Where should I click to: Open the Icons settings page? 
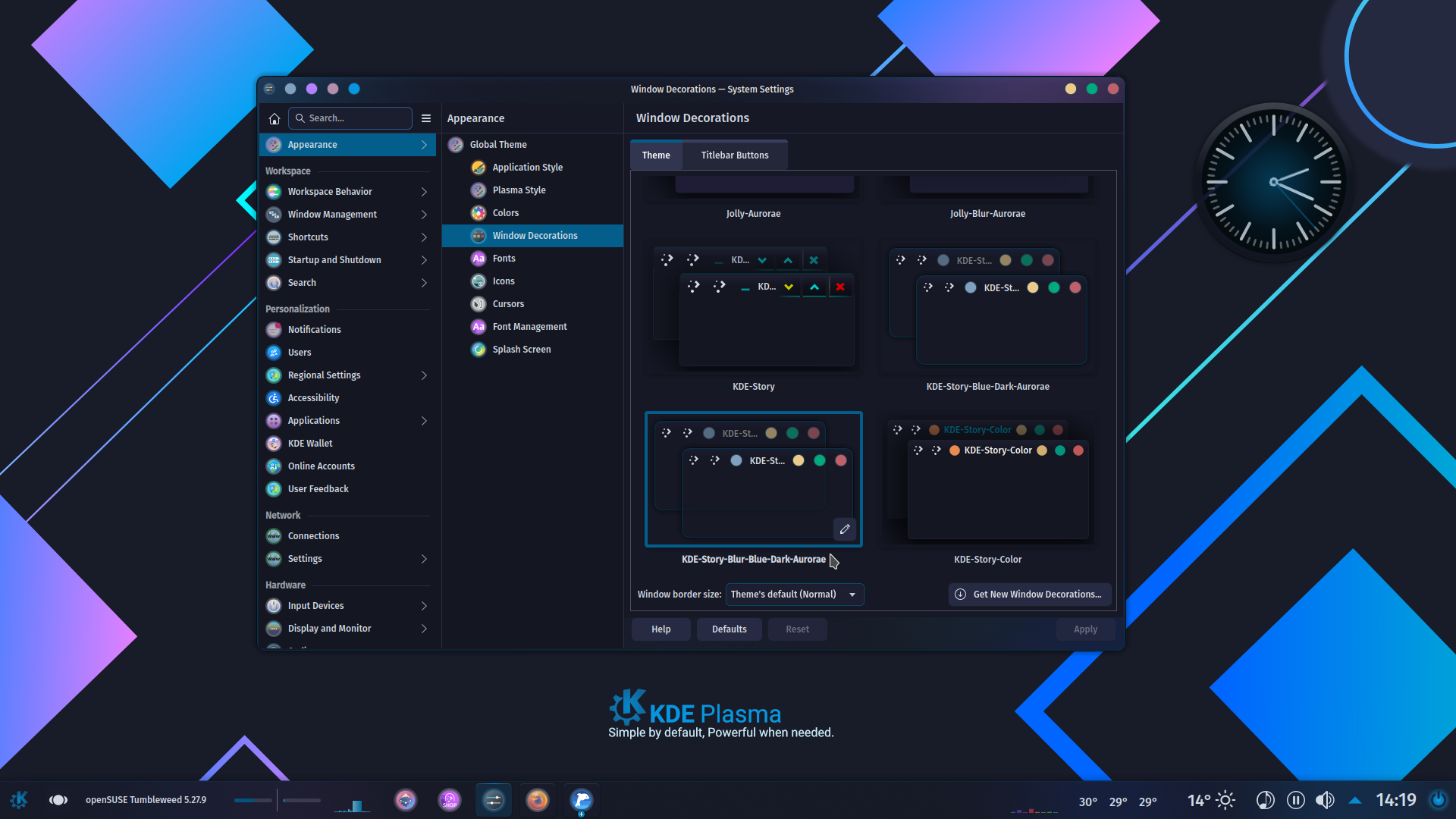pos(532,281)
